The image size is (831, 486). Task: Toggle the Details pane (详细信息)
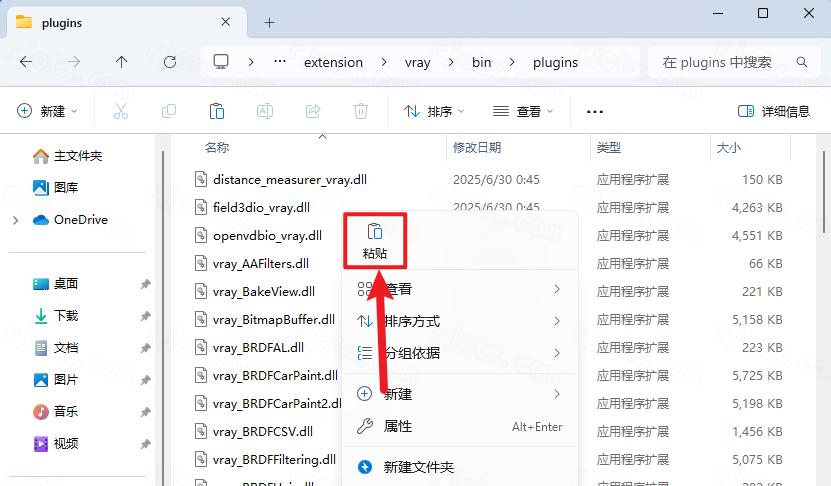pos(773,111)
